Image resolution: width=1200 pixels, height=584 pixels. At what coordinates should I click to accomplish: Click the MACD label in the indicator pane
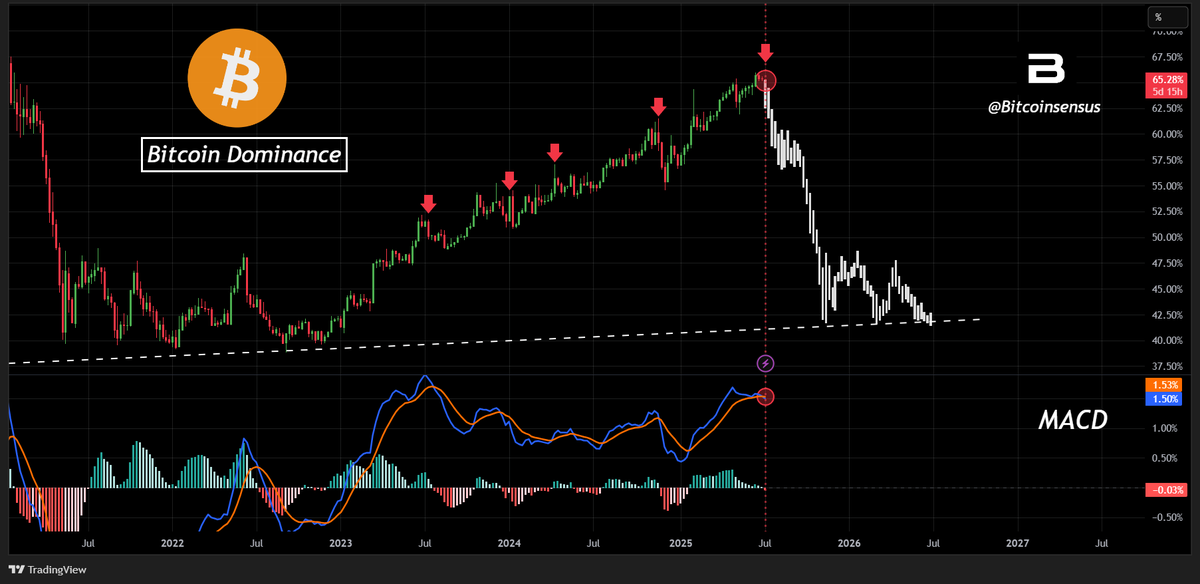pyautogui.click(x=1073, y=420)
